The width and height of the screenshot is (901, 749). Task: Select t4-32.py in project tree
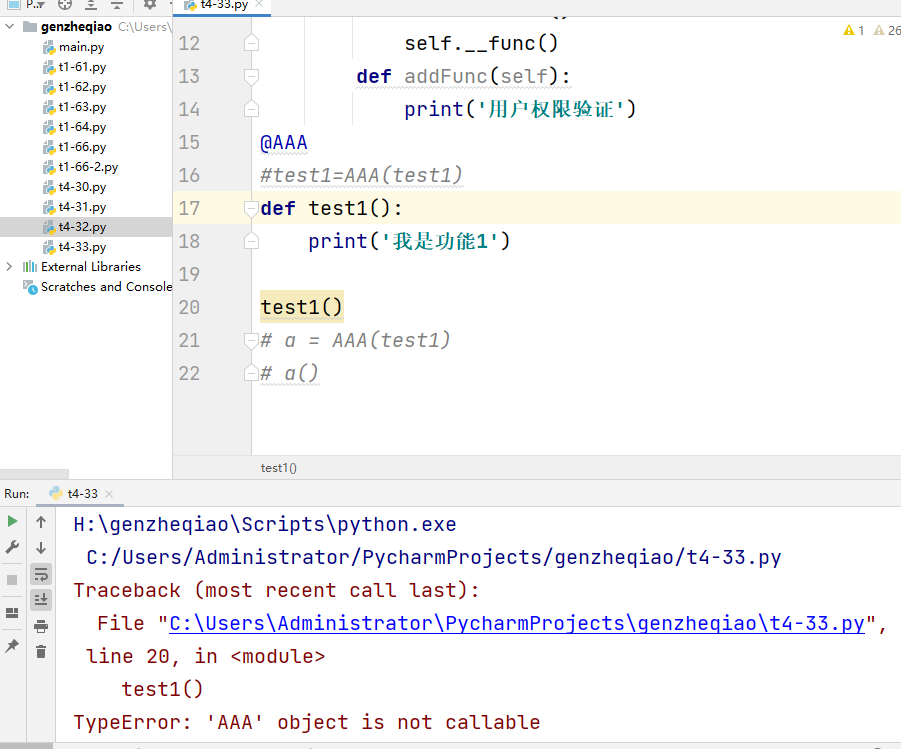[82, 227]
